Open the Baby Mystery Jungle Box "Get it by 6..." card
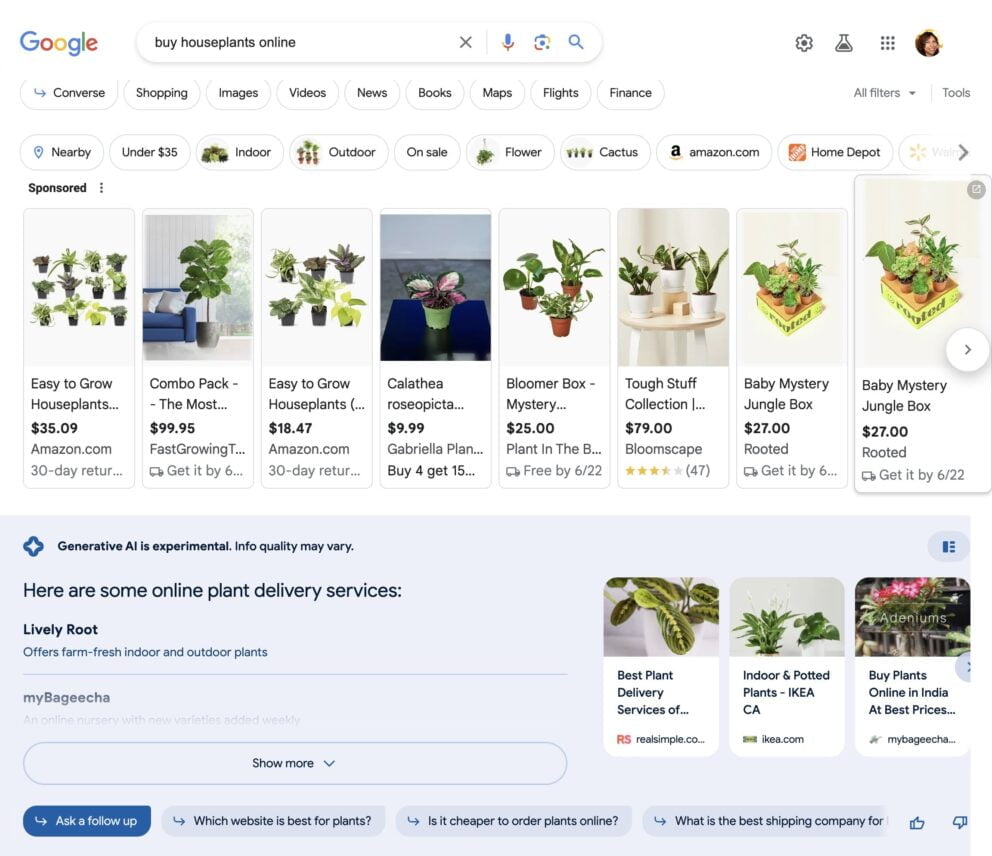Screen dimensions: 992x856 coord(792,349)
